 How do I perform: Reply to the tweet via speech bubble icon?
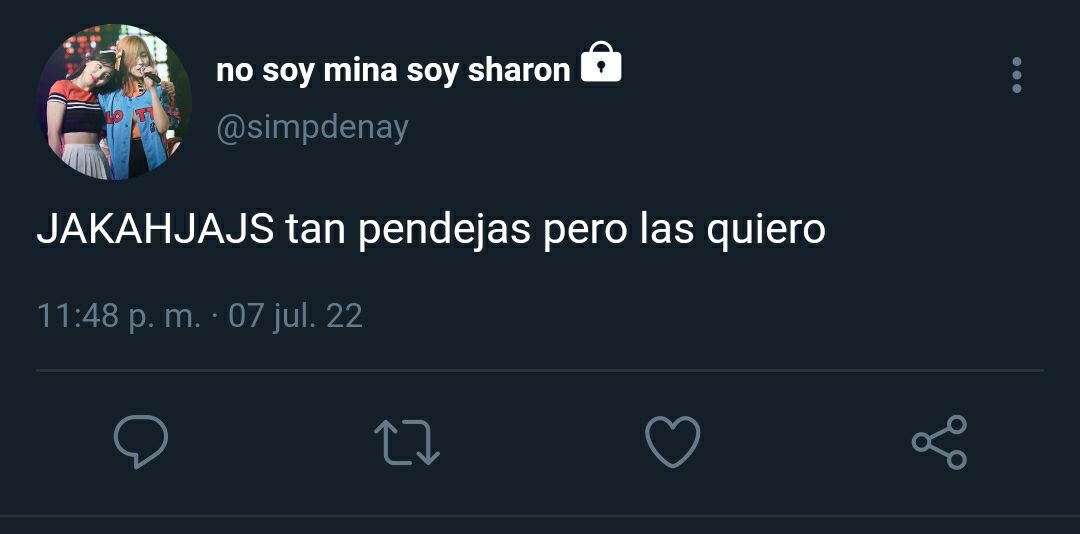tap(141, 442)
